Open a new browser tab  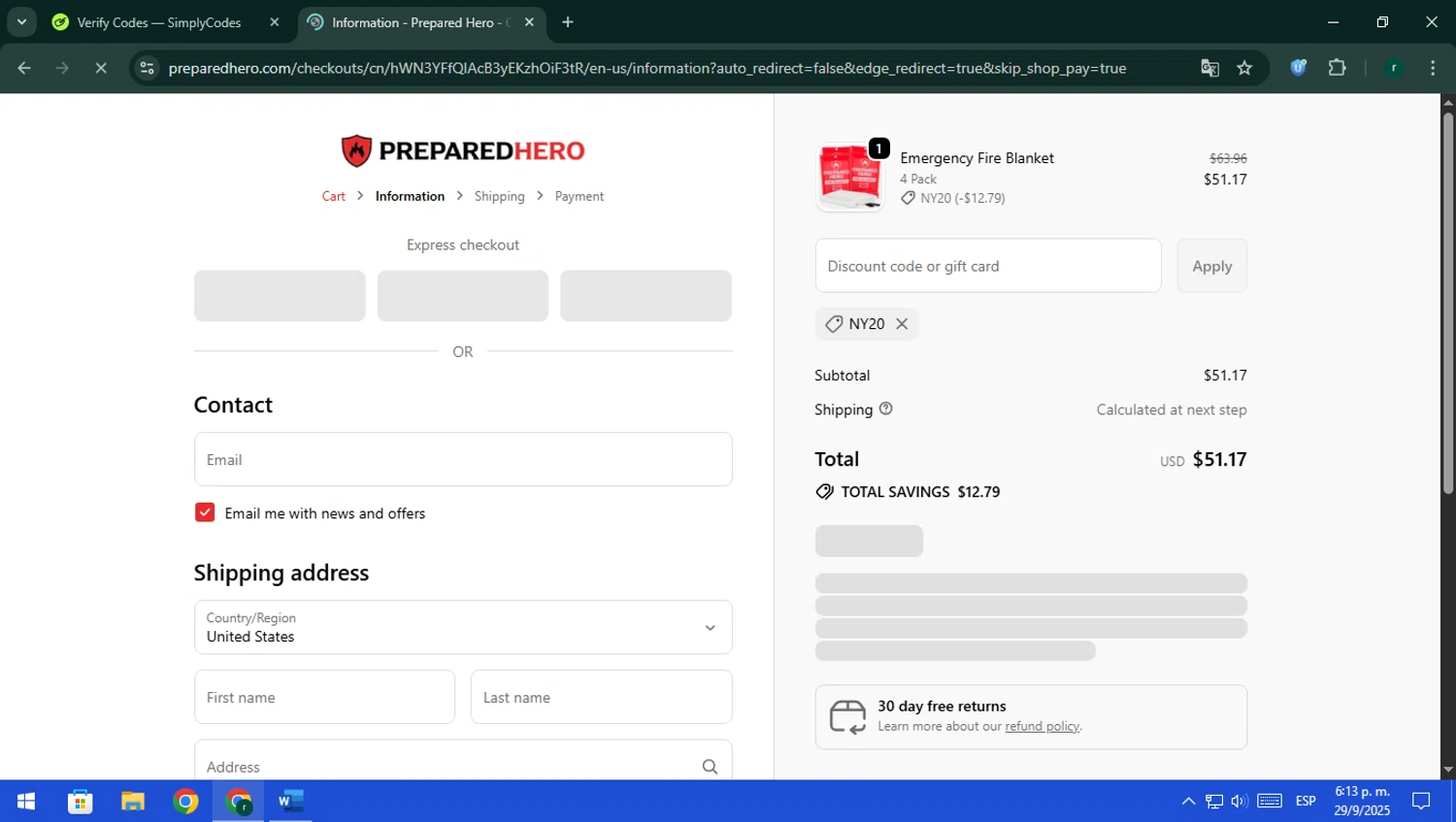tap(568, 22)
